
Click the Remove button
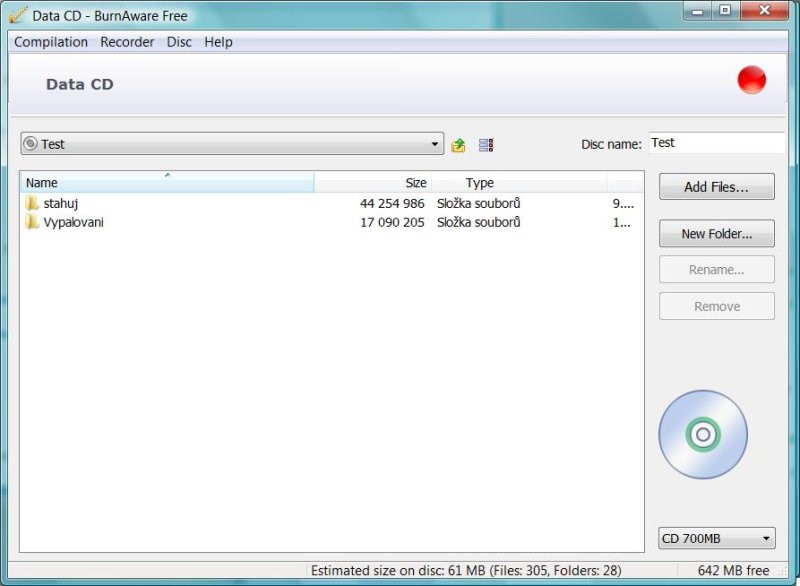coord(717,306)
